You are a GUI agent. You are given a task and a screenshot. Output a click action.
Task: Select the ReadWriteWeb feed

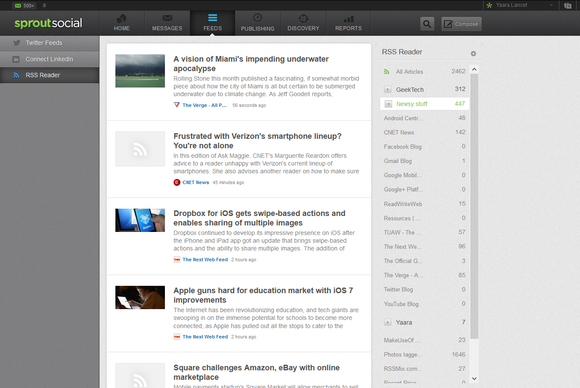[x=425, y=204]
